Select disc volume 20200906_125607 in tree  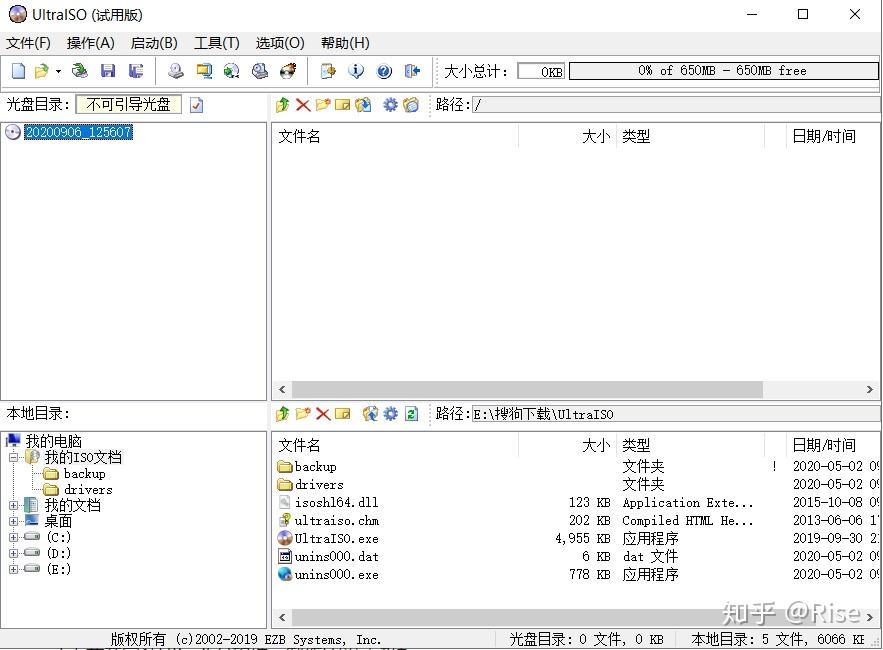click(78, 132)
